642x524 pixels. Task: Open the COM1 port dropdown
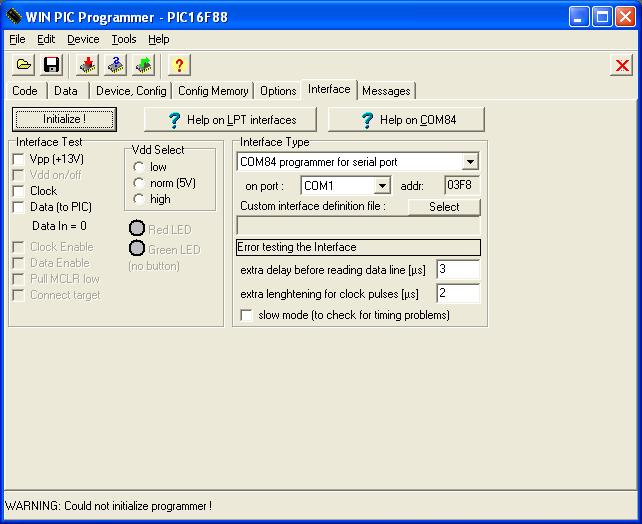click(x=382, y=186)
